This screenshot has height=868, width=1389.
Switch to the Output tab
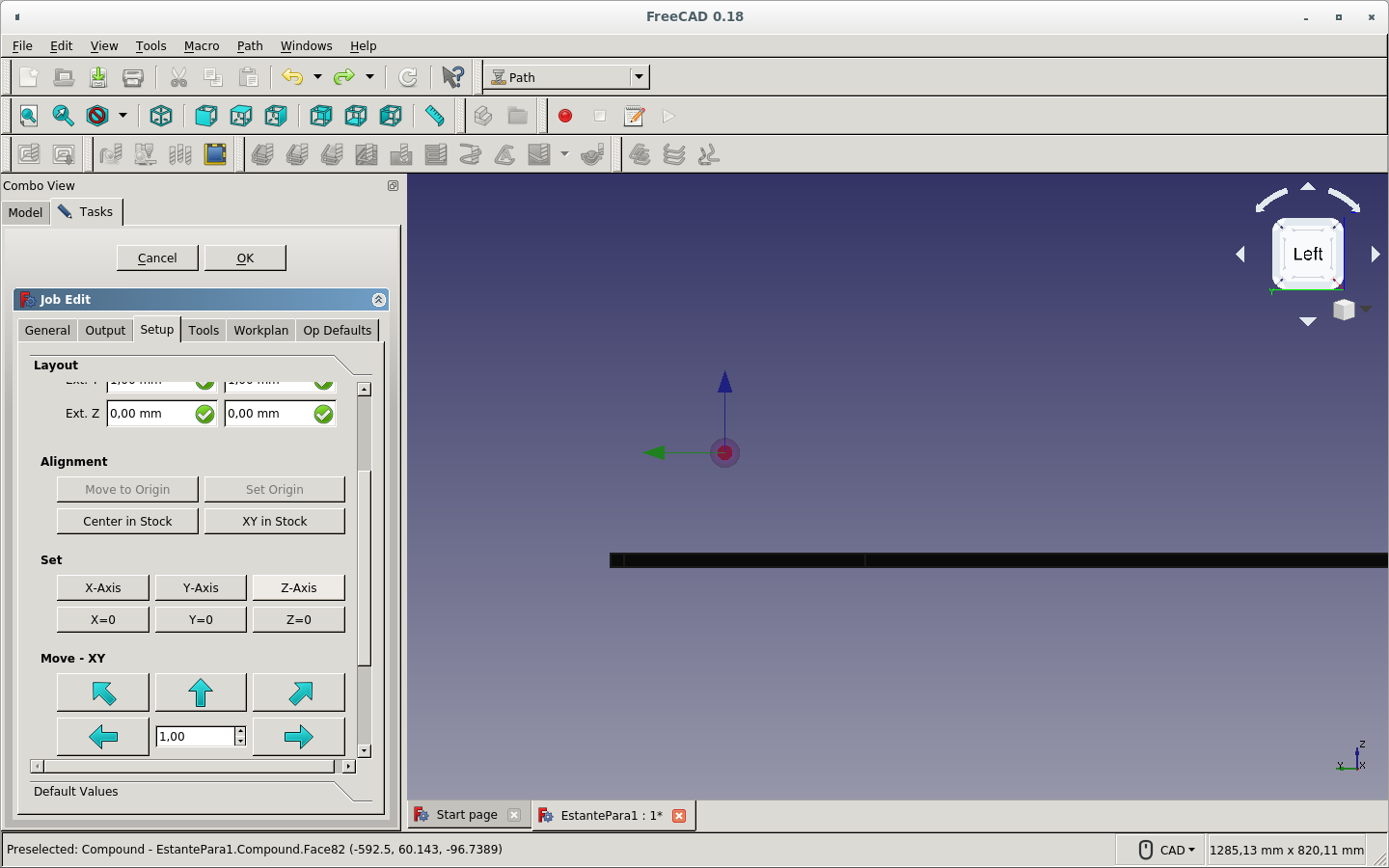[105, 330]
